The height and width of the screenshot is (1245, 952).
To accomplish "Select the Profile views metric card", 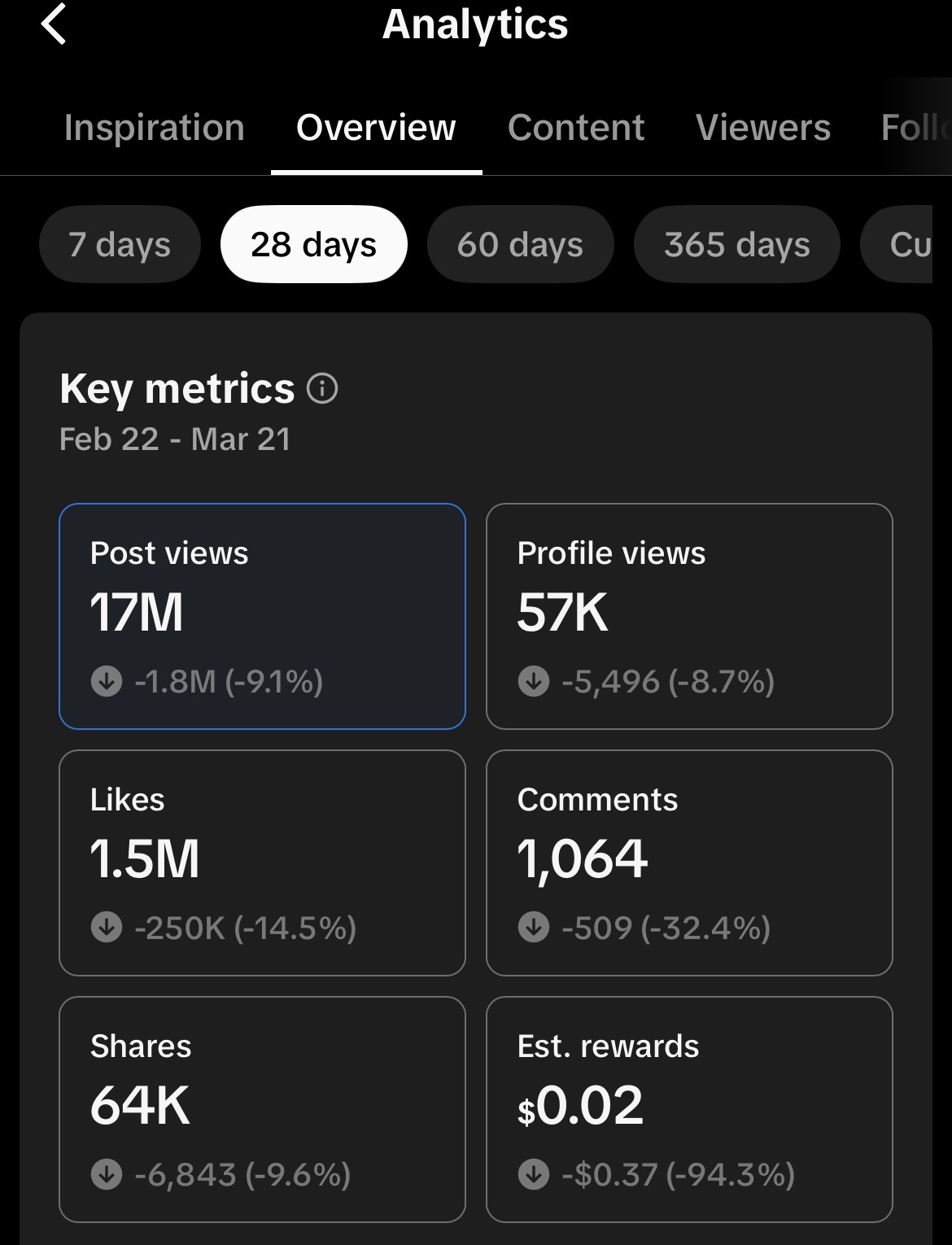I will [689, 616].
